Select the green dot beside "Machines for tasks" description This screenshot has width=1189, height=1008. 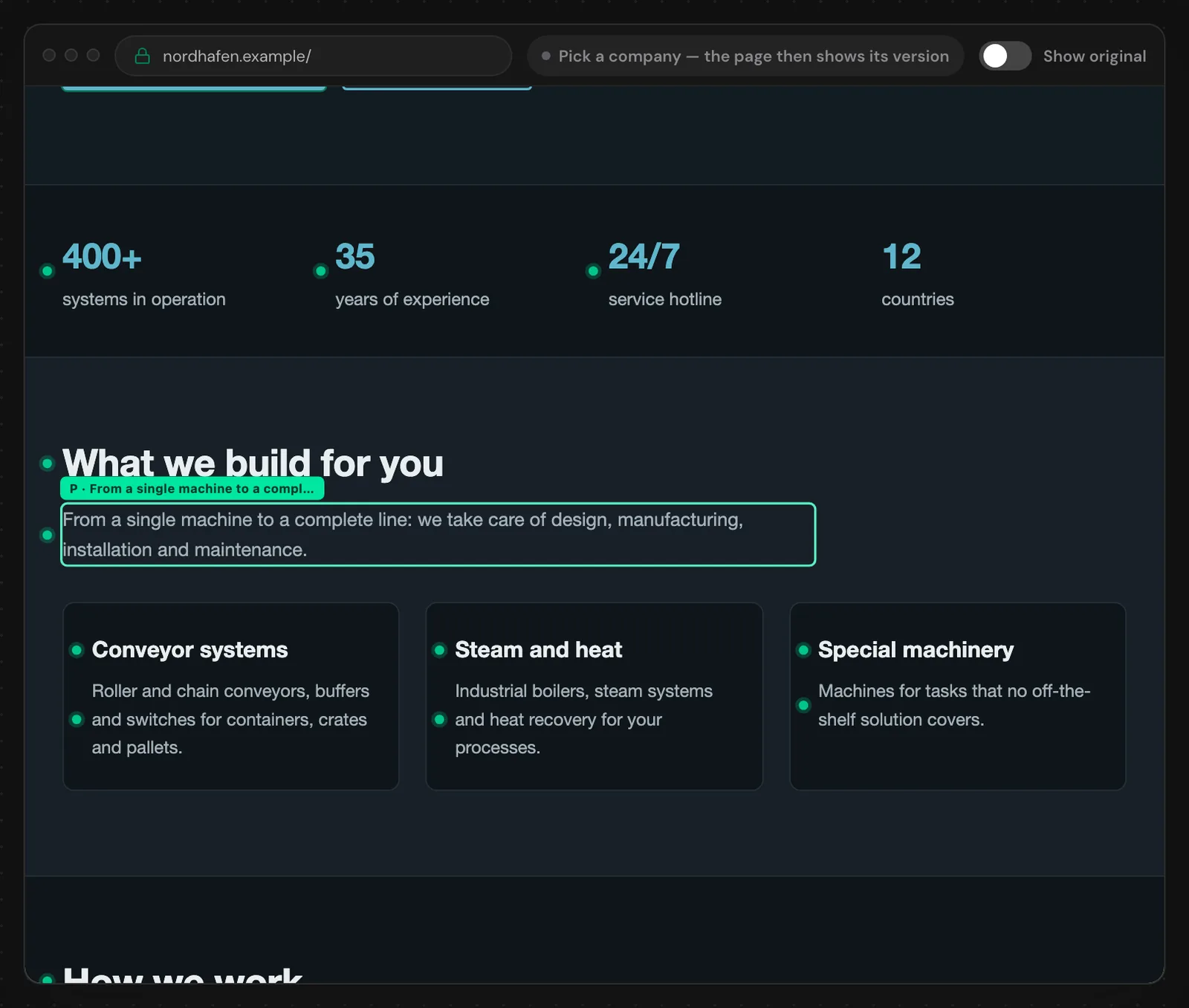coord(803,705)
